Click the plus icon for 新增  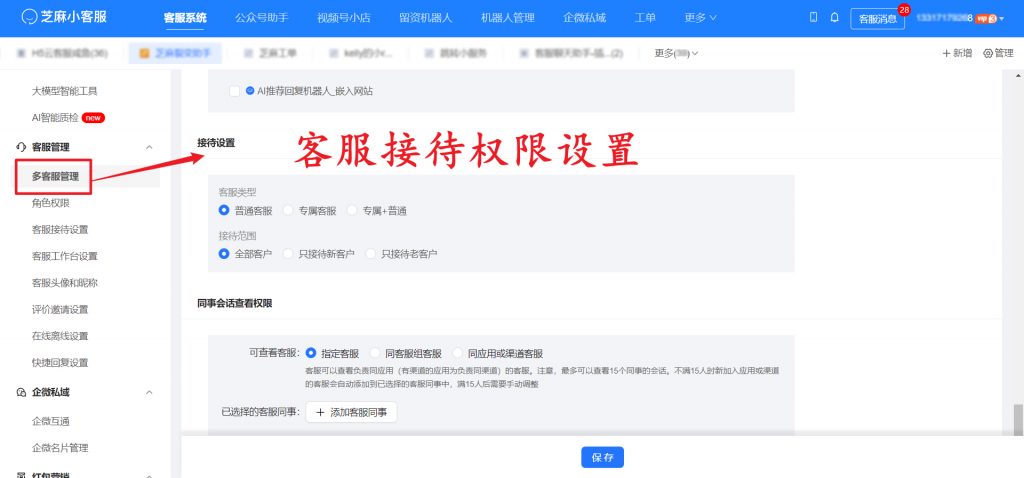[x=946, y=54]
